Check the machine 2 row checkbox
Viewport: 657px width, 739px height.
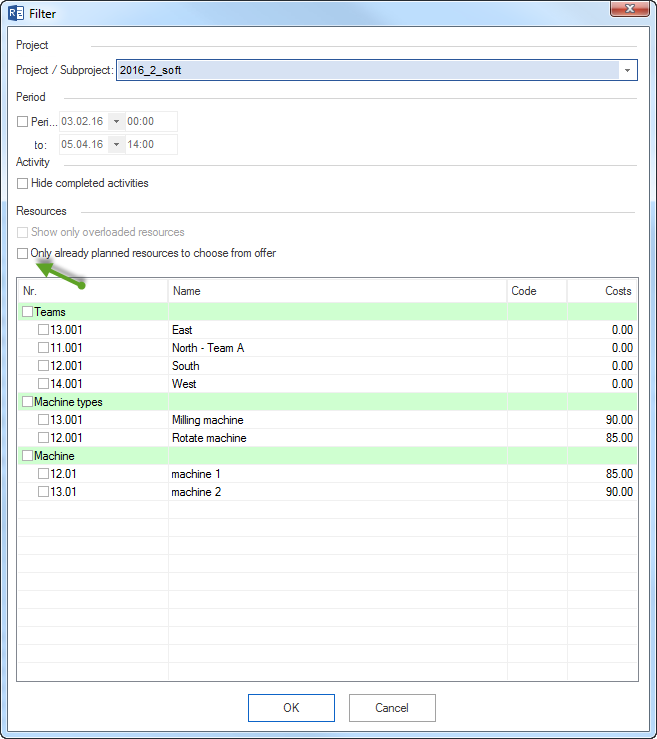[43, 492]
